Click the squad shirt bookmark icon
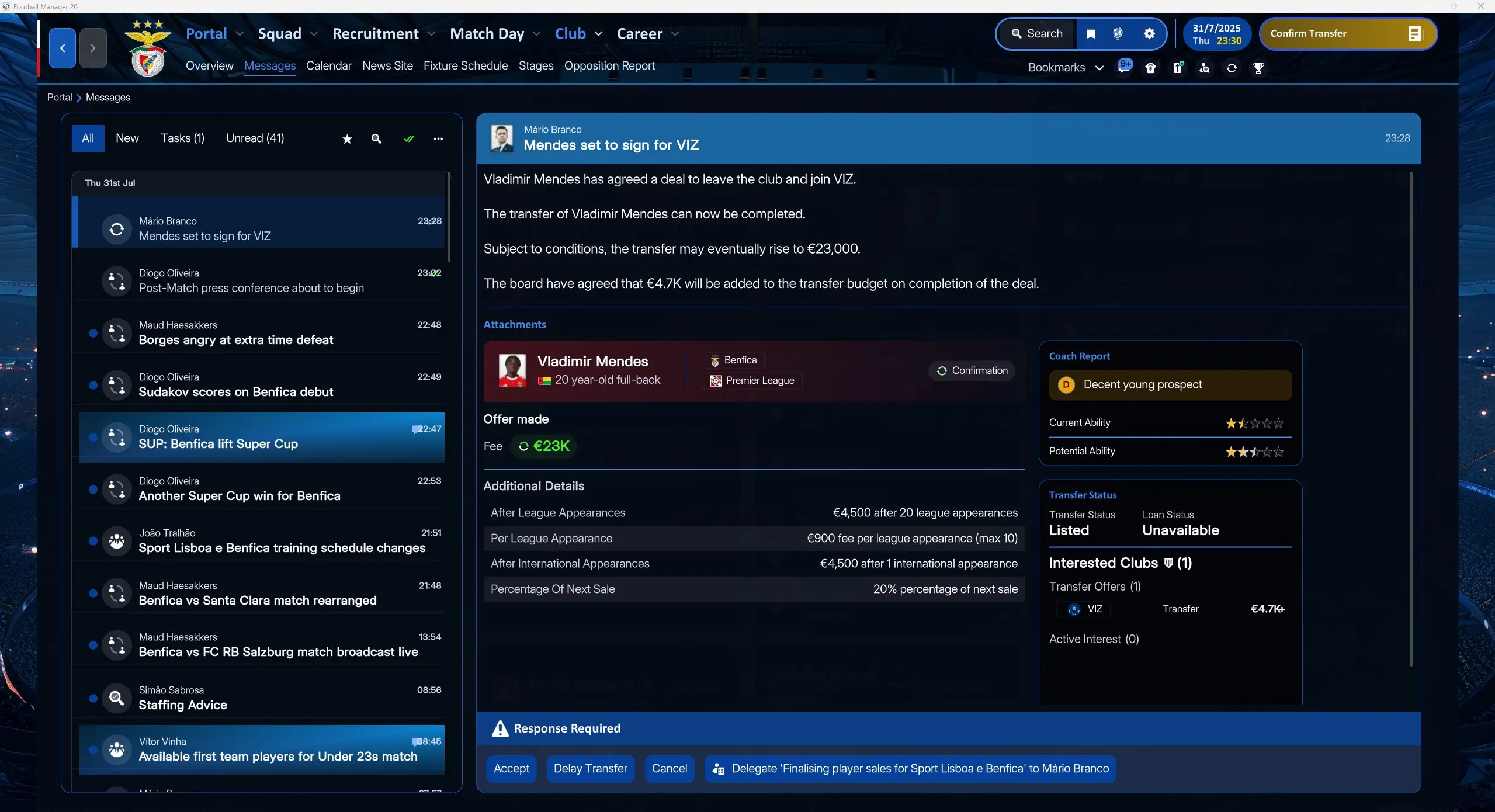 click(x=1150, y=68)
